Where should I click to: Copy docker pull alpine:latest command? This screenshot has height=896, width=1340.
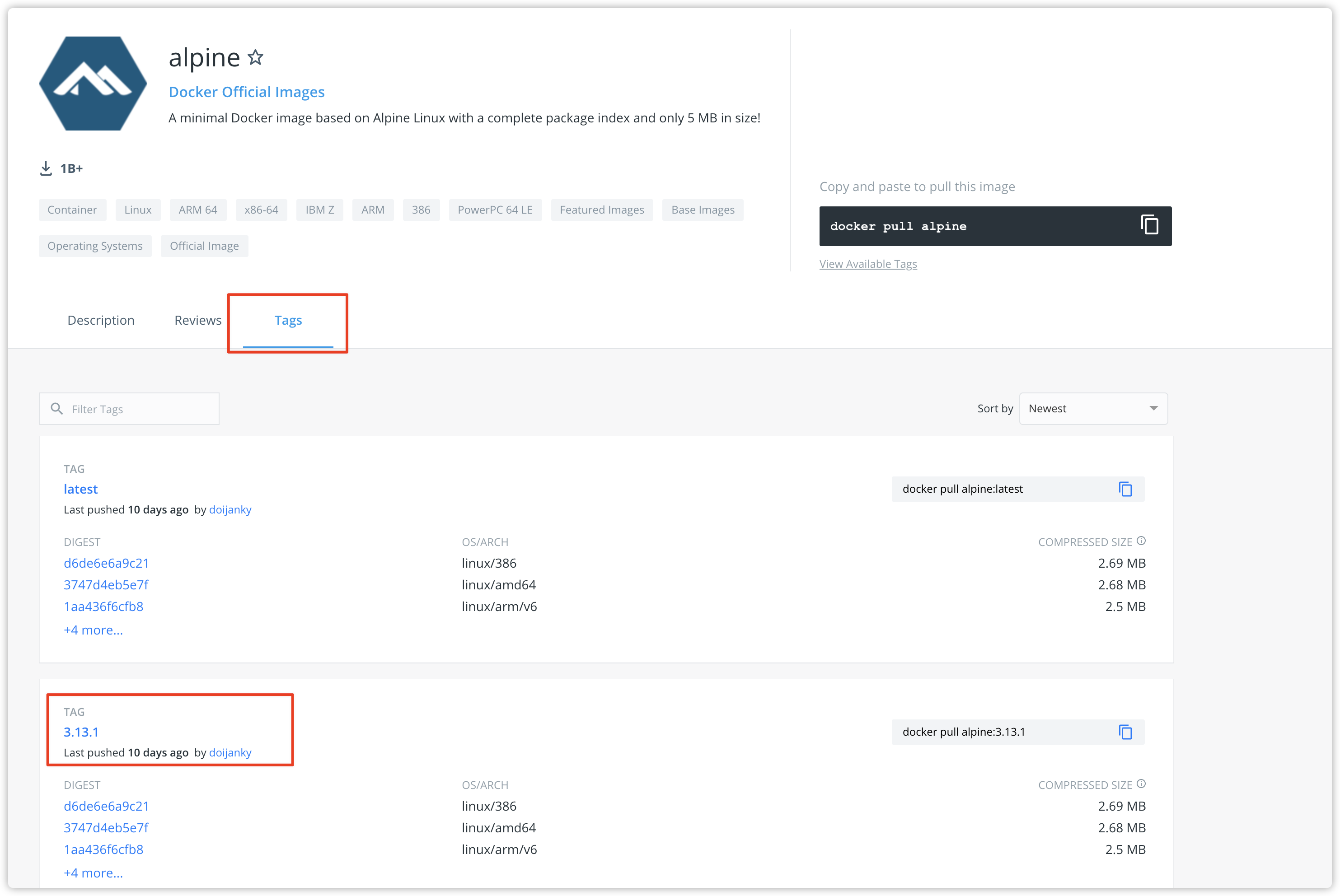coord(1125,489)
